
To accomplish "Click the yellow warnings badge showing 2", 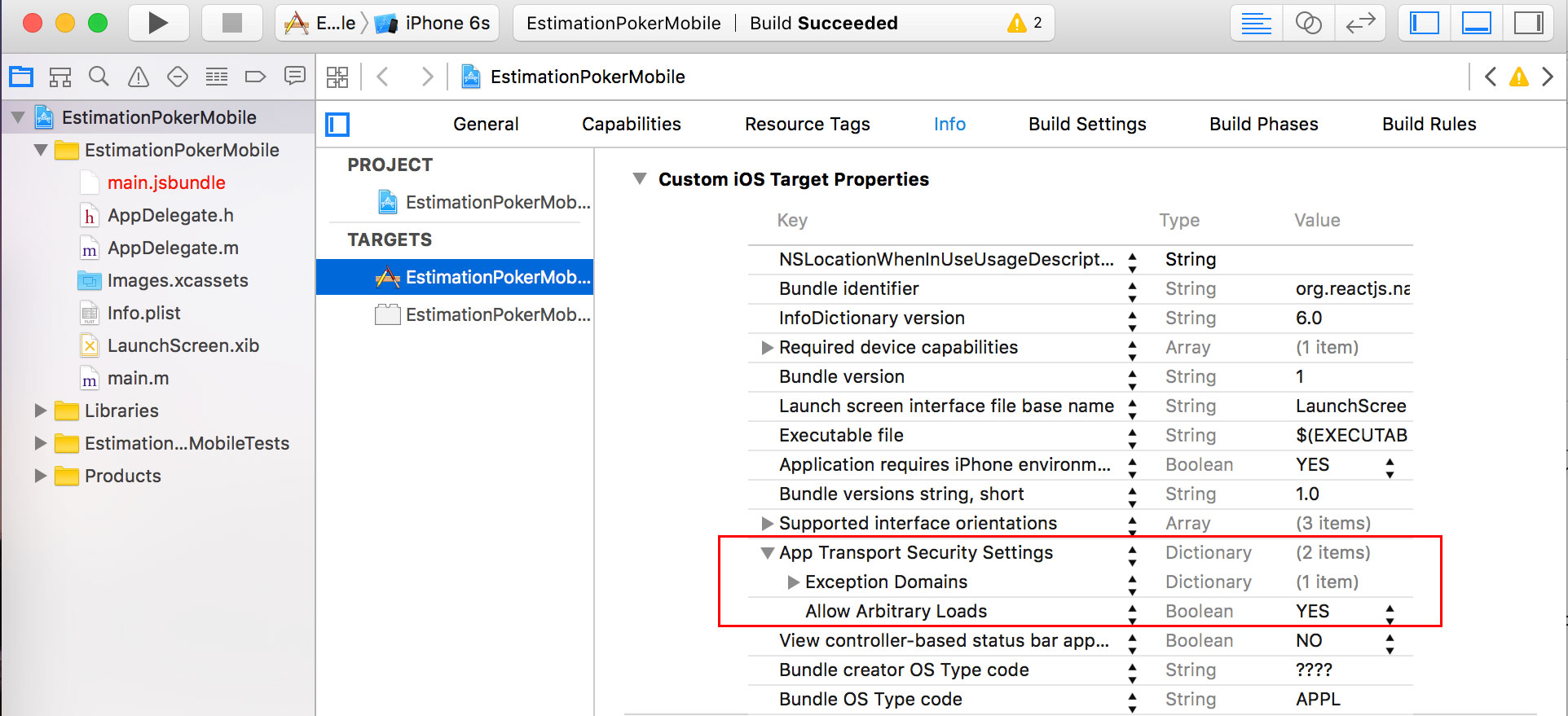I will [x=1021, y=23].
